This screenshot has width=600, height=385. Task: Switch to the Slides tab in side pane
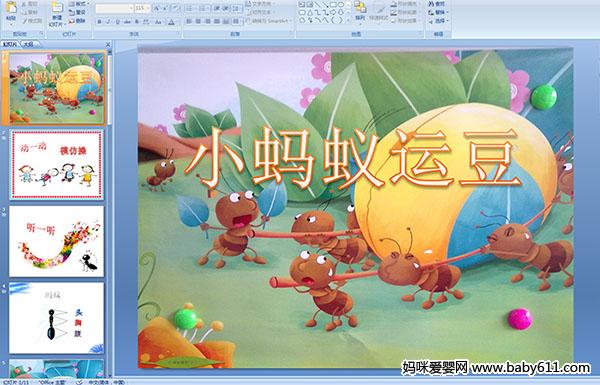(x=10, y=44)
